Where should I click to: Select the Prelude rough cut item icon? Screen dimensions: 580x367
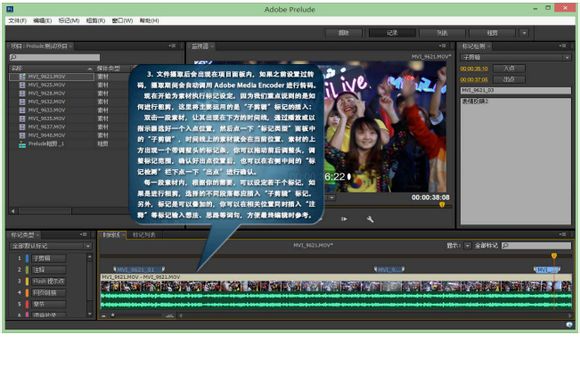[22, 144]
